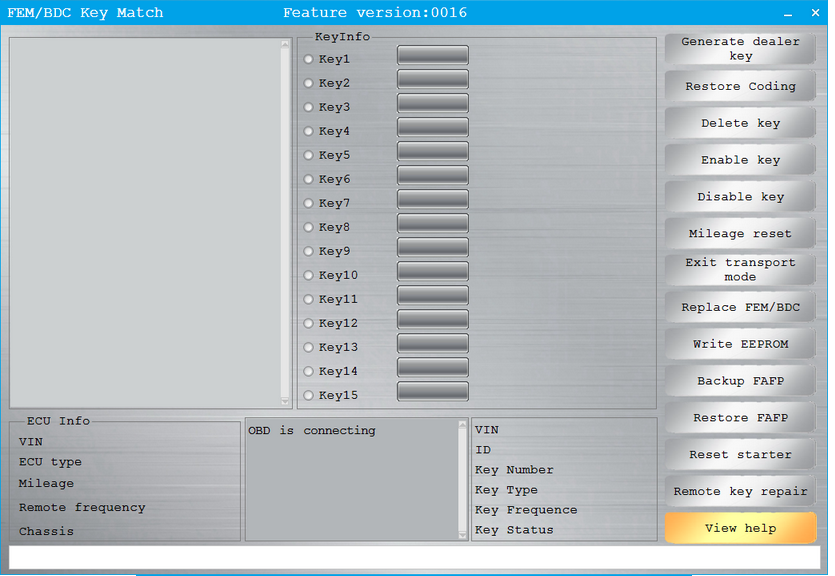Screen dimensions: 835x576
Task: Click the Key5 status field
Action: point(433,151)
